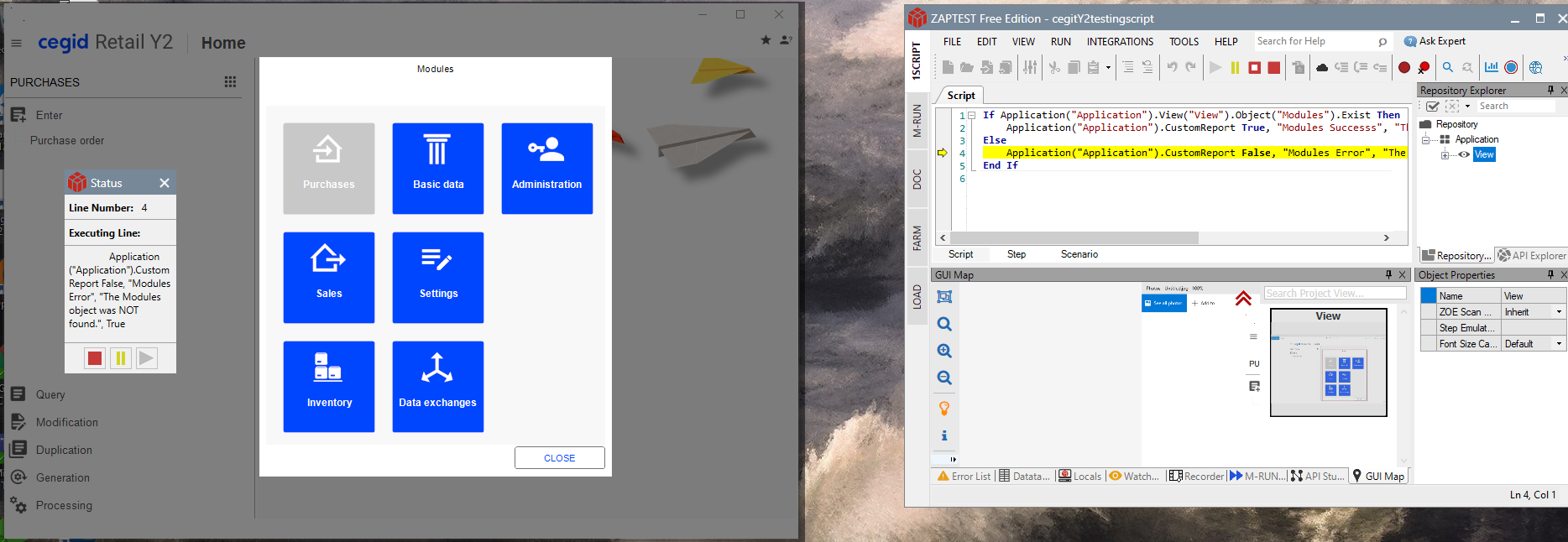Open the Paste dropdown arrow in ZAPTEST toolbar
The width and height of the screenshot is (1568, 542).
click(1108, 68)
